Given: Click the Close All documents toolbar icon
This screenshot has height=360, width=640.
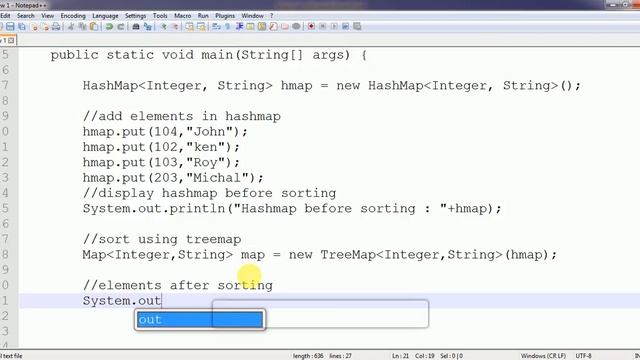Looking at the screenshot, I should (45, 27).
